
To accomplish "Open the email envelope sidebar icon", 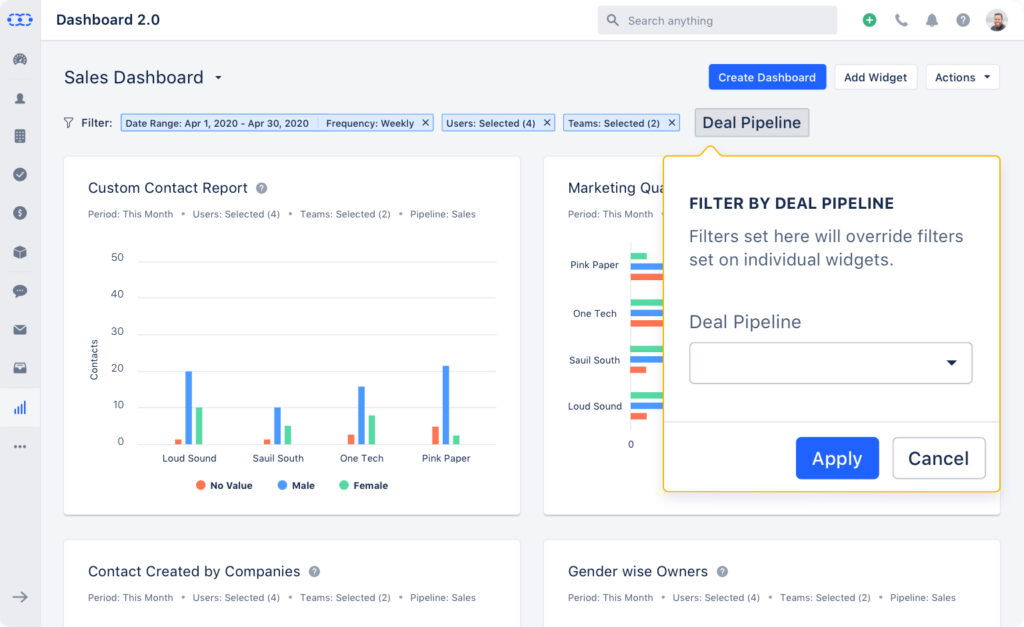I will point(20,330).
